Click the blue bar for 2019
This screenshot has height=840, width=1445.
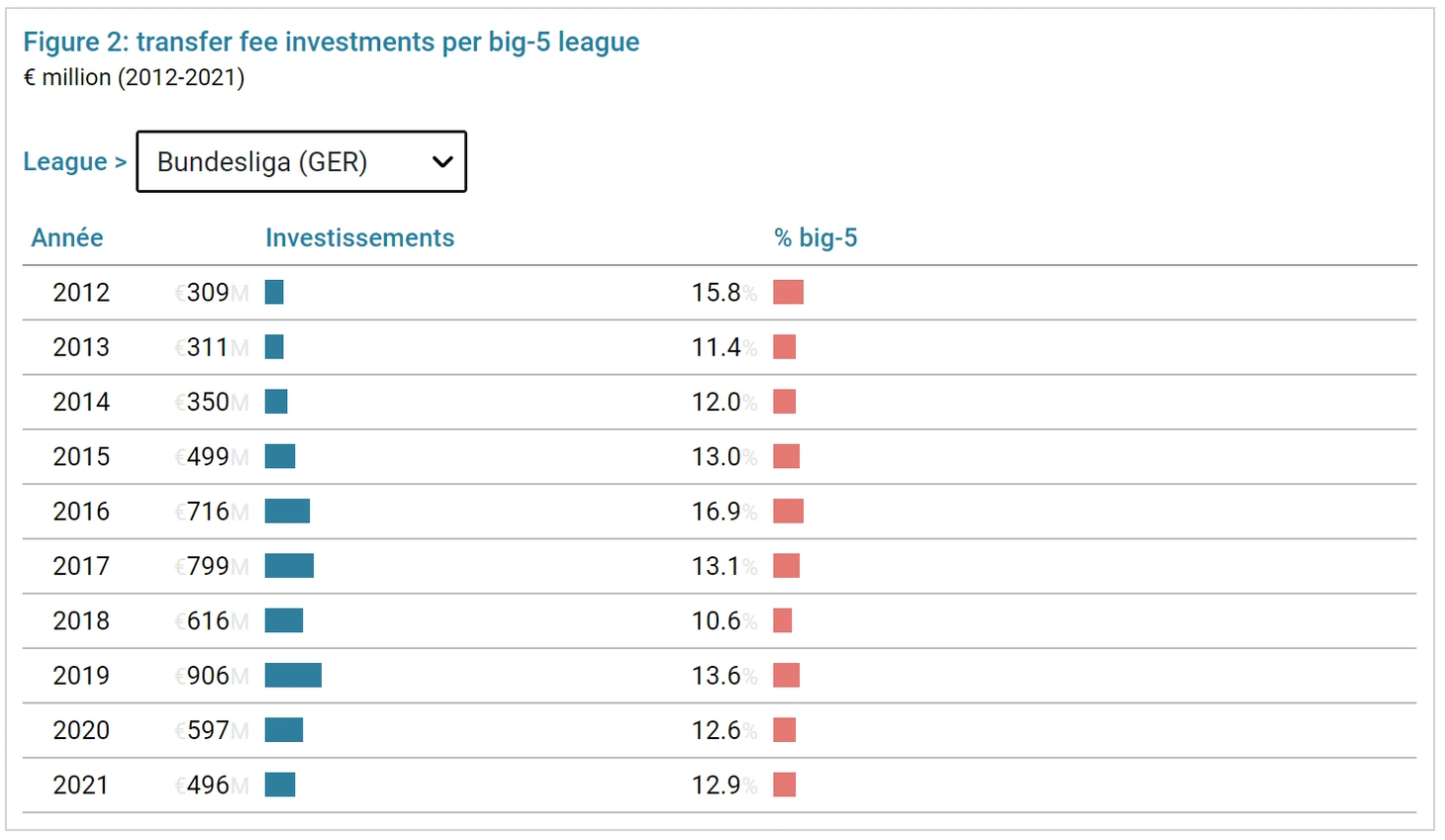(293, 676)
